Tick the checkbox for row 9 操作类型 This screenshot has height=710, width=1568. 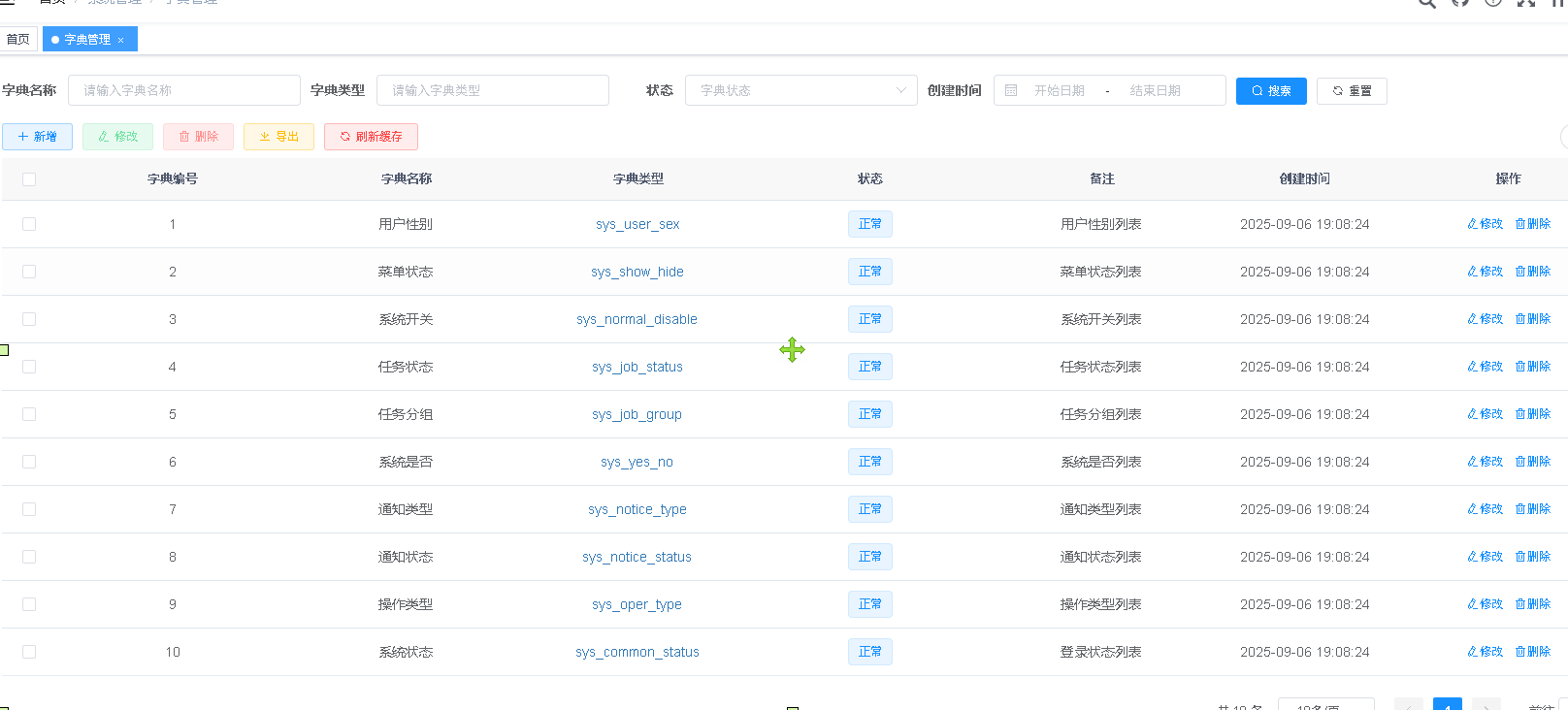pos(29,604)
